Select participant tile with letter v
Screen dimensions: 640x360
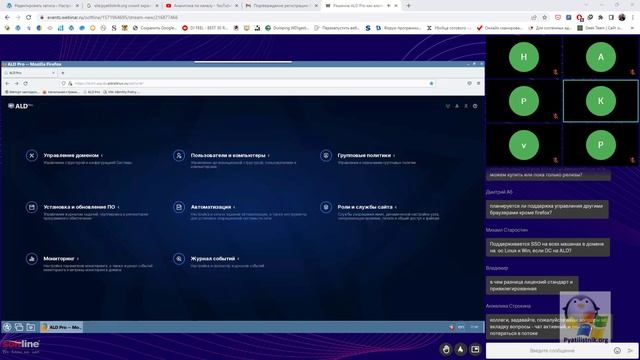(x=524, y=145)
